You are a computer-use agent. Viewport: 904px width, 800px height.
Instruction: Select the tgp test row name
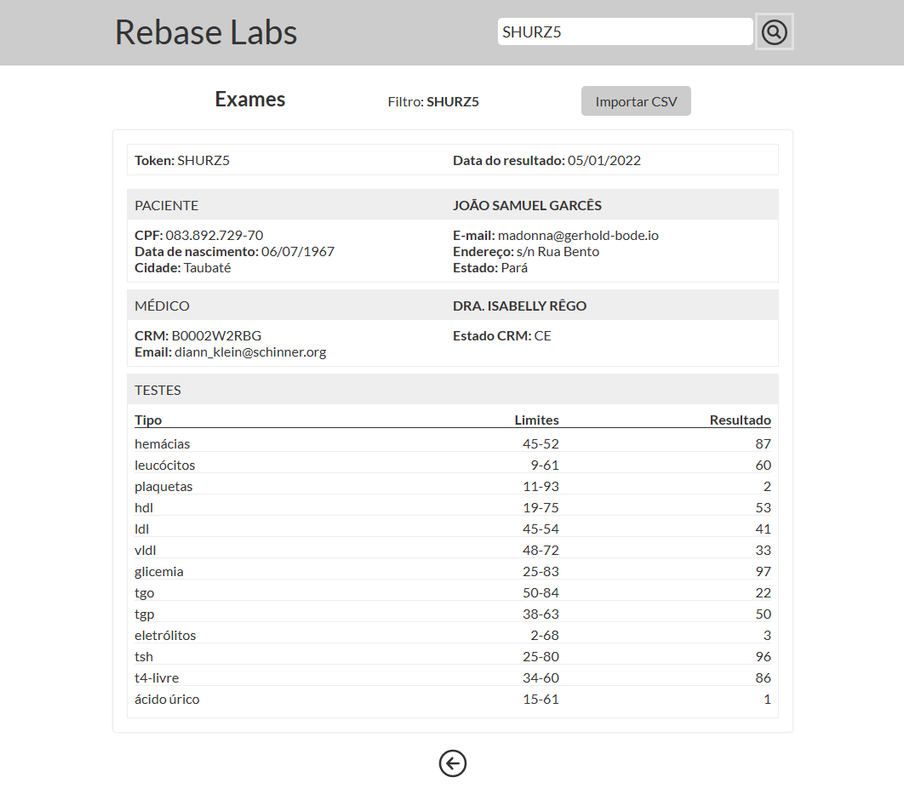coord(144,614)
